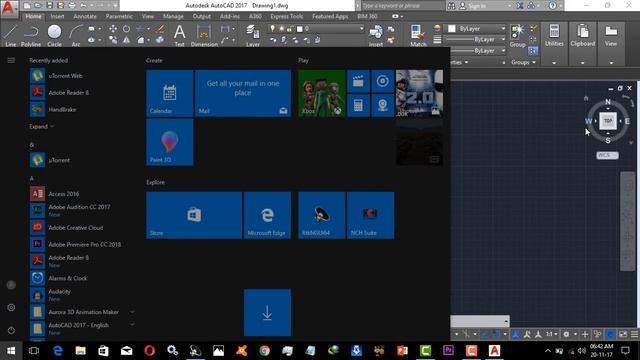Image resolution: width=640 pixels, height=360 pixels.
Task: Open Power options in Start menu
Action: click(11, 330)
